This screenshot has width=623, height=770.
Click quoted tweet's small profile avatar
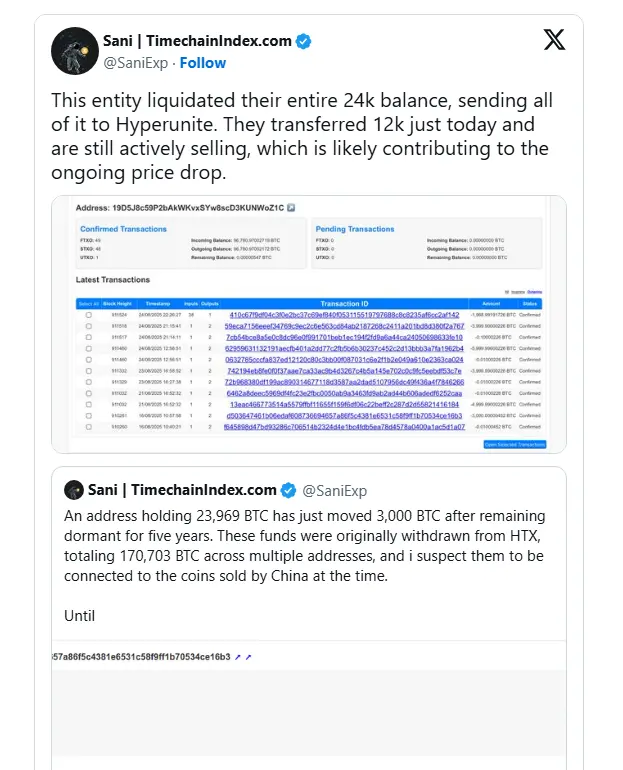[x=73, y=490]
